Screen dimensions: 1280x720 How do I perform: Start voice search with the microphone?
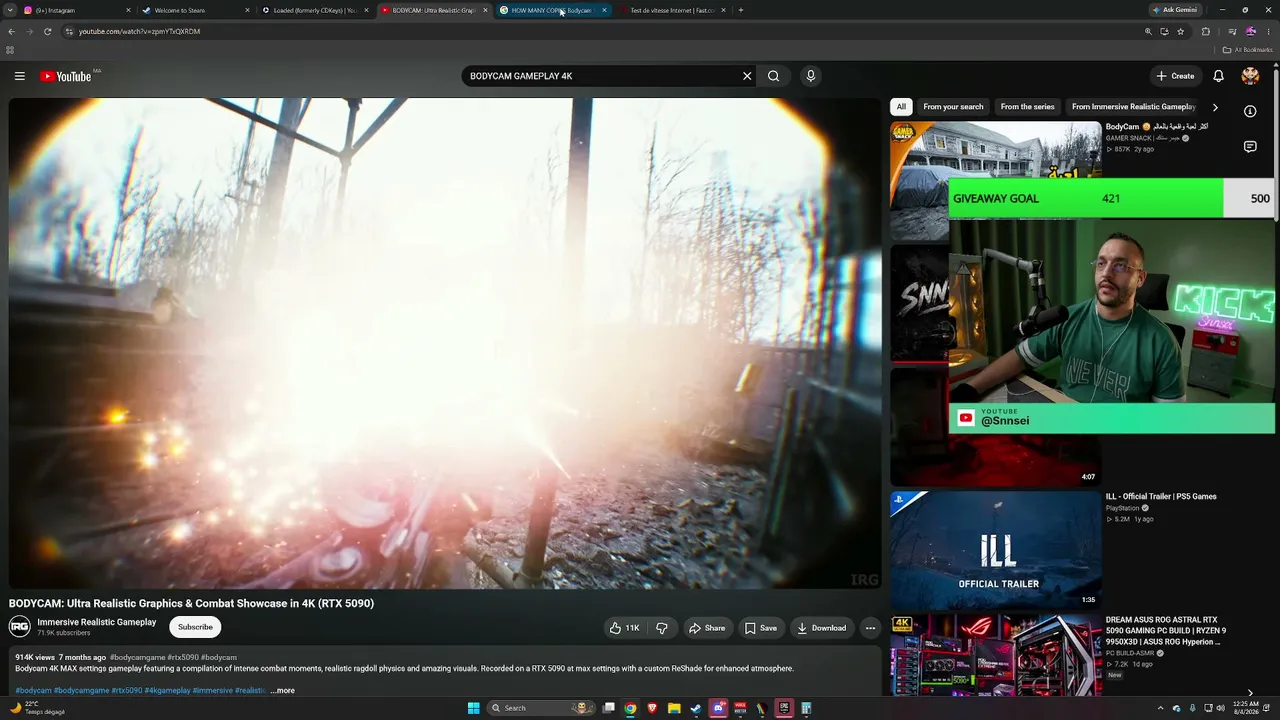coord(811,76)
